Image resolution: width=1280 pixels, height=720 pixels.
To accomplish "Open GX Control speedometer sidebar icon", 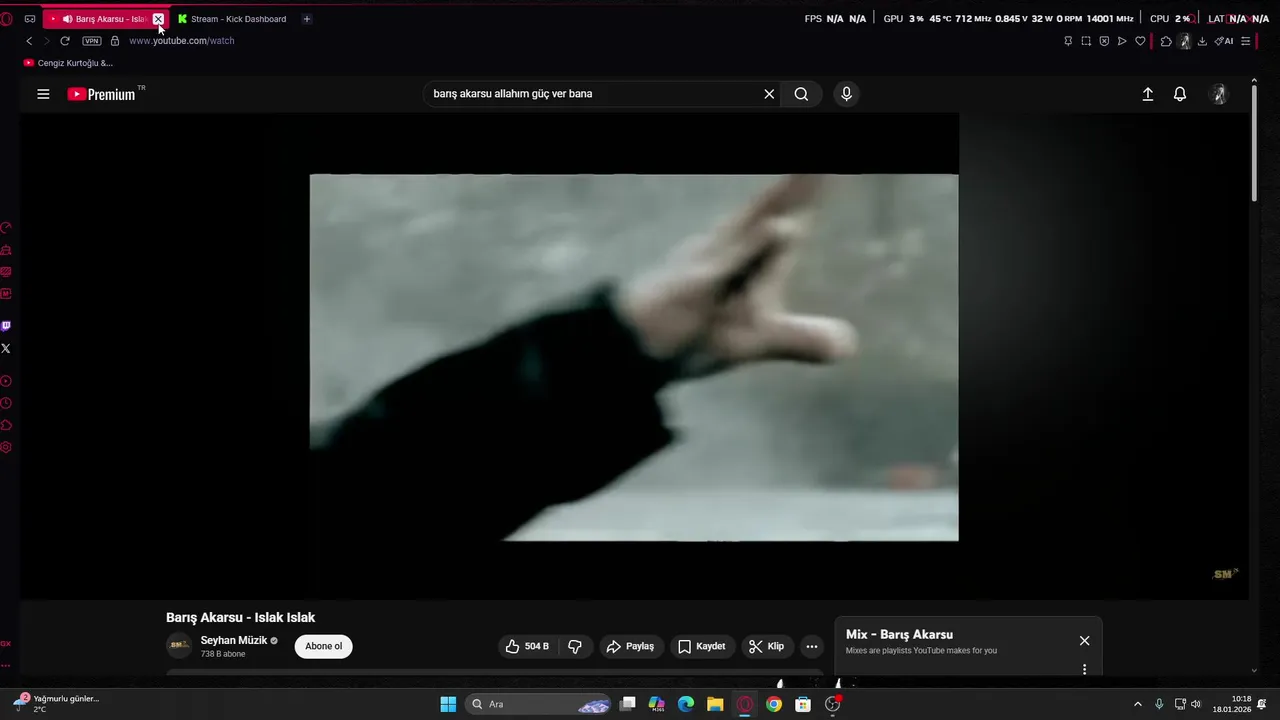I will pyautogui.click(x=6, y=228).
